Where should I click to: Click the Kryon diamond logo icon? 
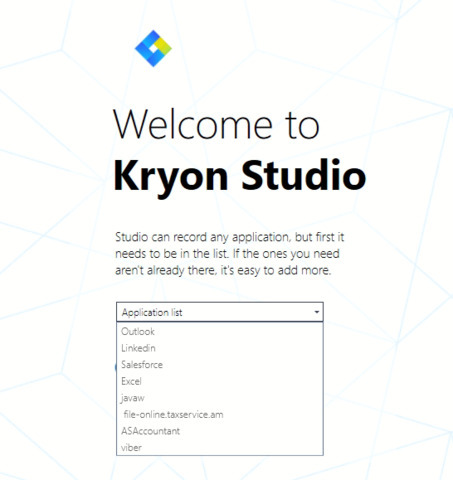pos(153,48)
